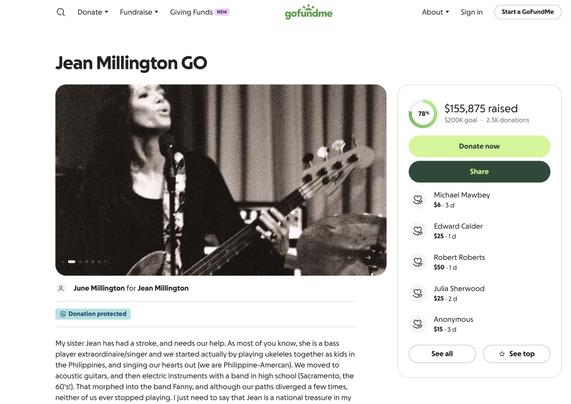This screenshot has height=404, width=571.
Task: Click the heart icon next to Michael Mawbey
Action: [418, 200]
